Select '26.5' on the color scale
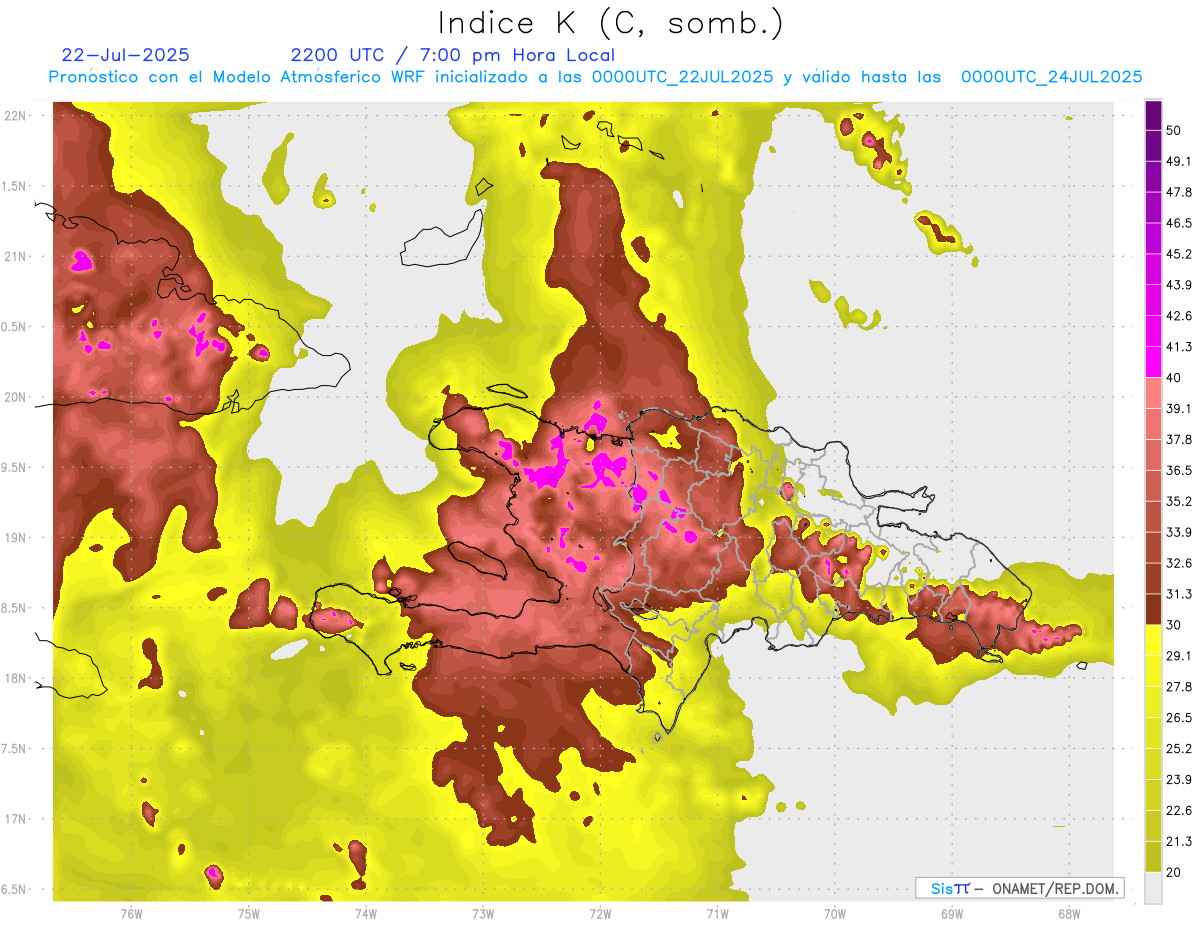This screenshot has width=1200, height=927. pyautogui.click(x=1179, y=718)
